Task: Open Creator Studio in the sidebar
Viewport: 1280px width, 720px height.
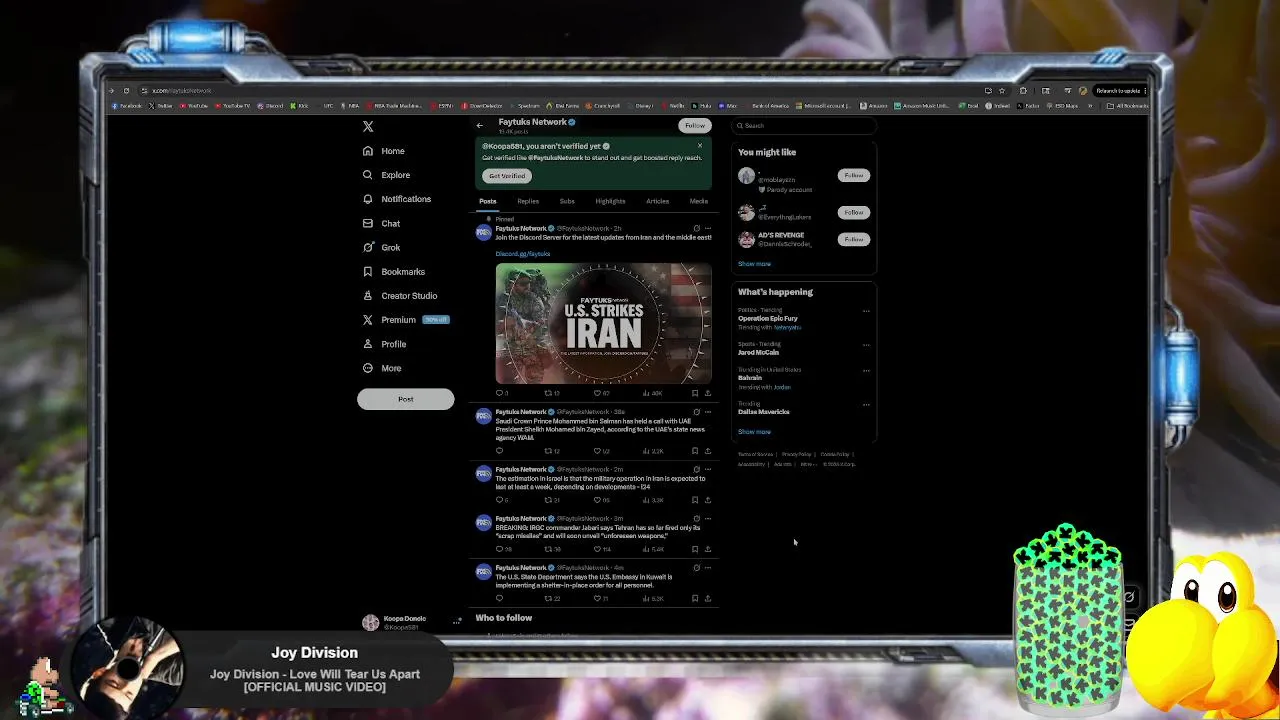Action: (x=400, y=295)
